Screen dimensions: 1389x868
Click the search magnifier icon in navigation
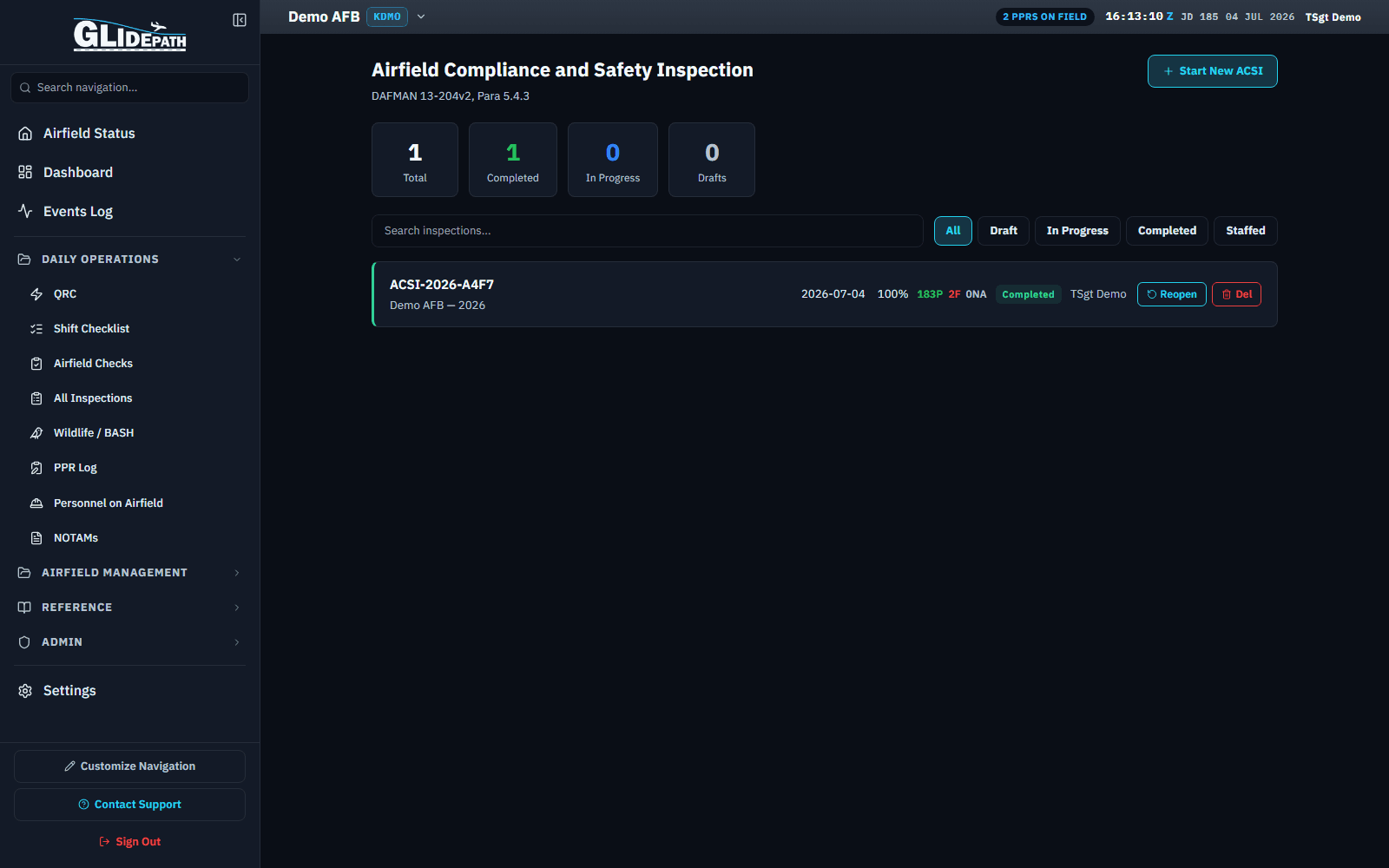point(25,88)
